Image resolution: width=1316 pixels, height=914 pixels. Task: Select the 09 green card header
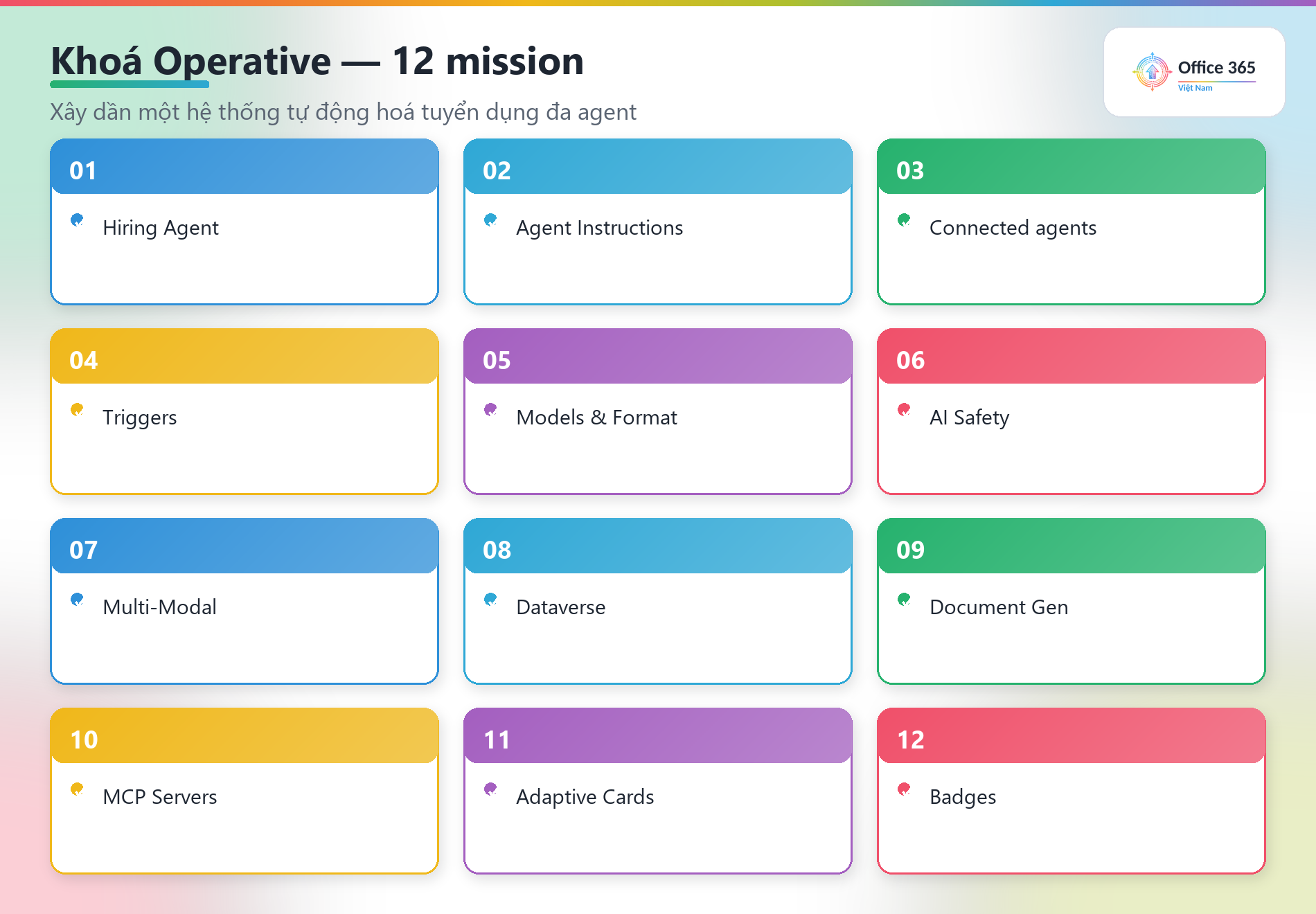click(x=1072, y=546)
